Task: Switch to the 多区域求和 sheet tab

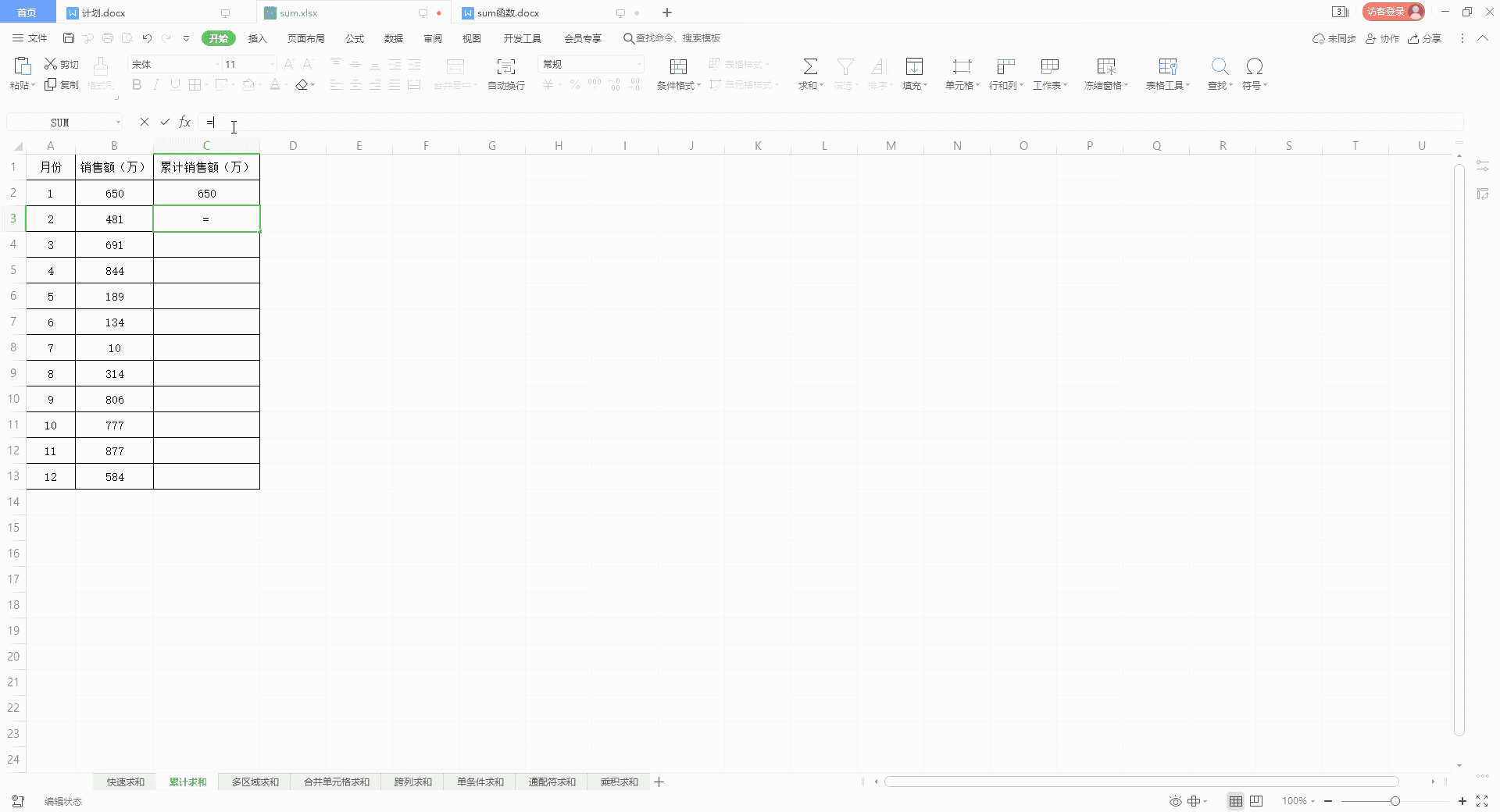Action: [255, 782]
